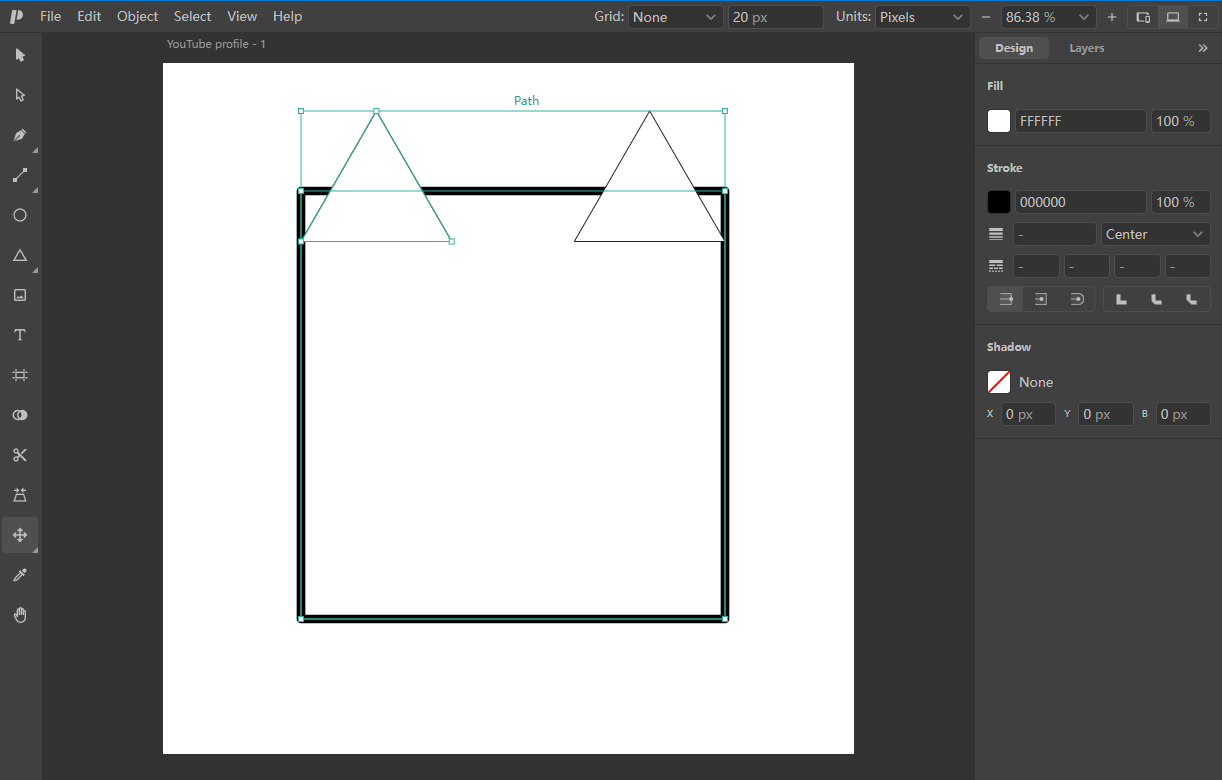Click the thick black square's bottom edge

click(x=513, y=618)
